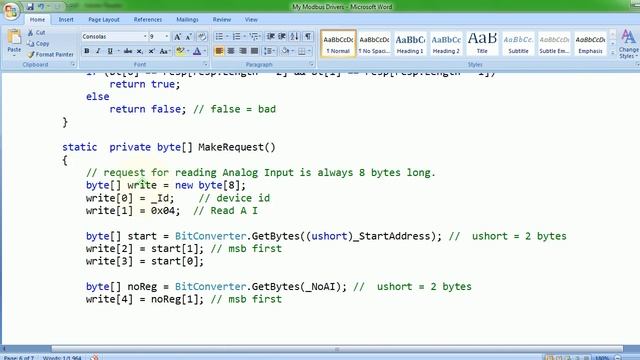Image resolution: width=640 pixels, height=360 pixels.
Task: Apply the Subtitle style
Action: (x=518, y=43)
